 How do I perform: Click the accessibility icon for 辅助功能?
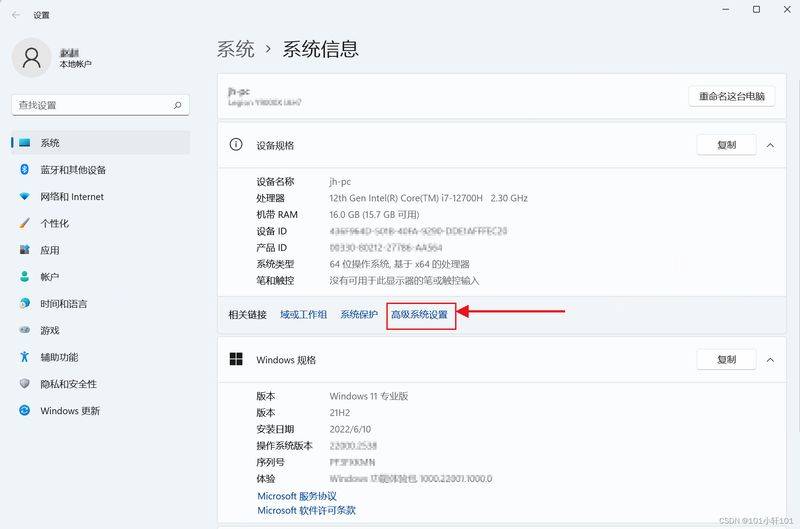pyautogui.click(x=24, y=357)
